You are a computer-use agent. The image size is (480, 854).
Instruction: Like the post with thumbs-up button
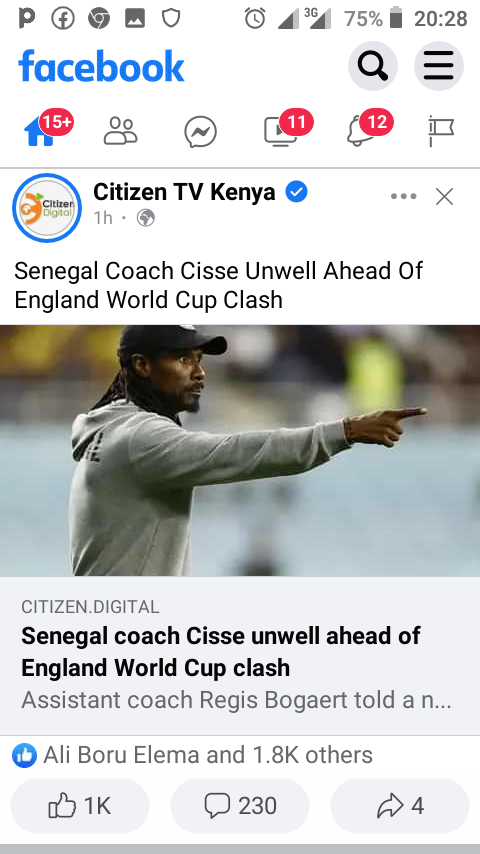pos(80,806)
